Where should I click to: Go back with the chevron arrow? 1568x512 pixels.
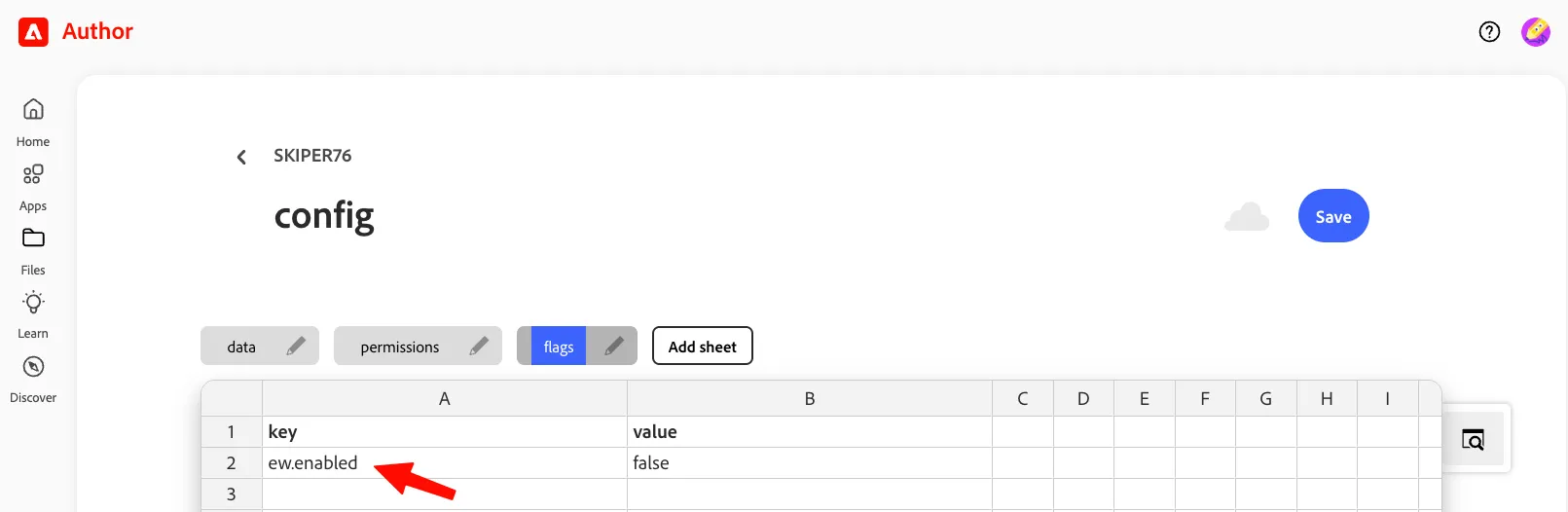pos(241,157)
